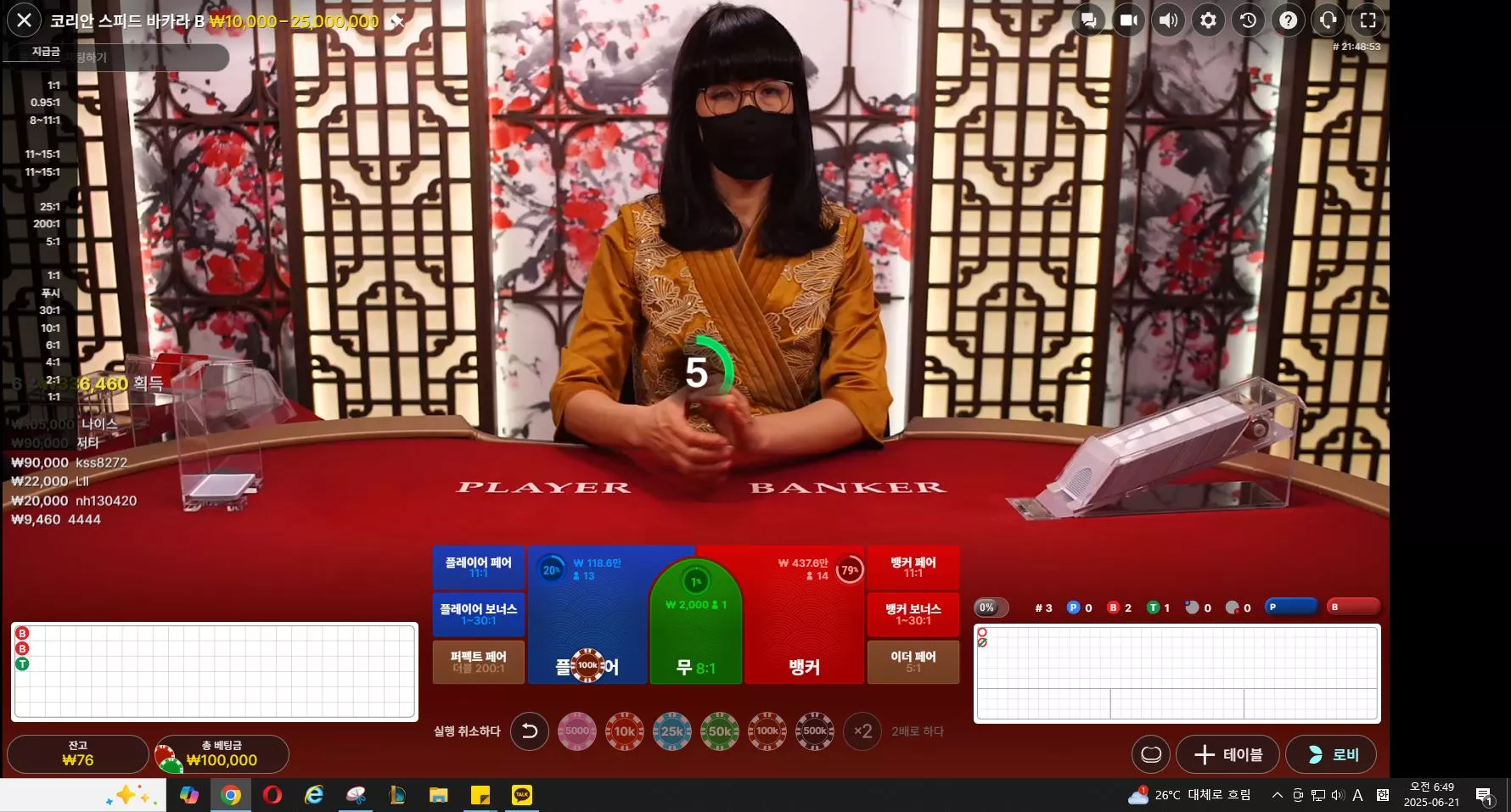This screenshot has width=1511, height=812.
Task: Click the round number #3 indicator
Action: tap(1043, 608)
